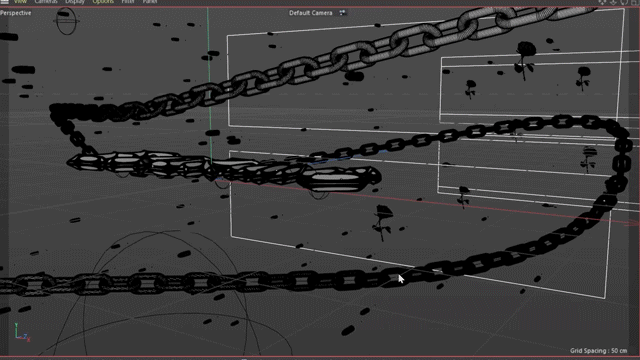The height and width of the screenshot is (360, 640).
Task: Click the Grid Spacing readout
Action: click(x=598, y=351)
